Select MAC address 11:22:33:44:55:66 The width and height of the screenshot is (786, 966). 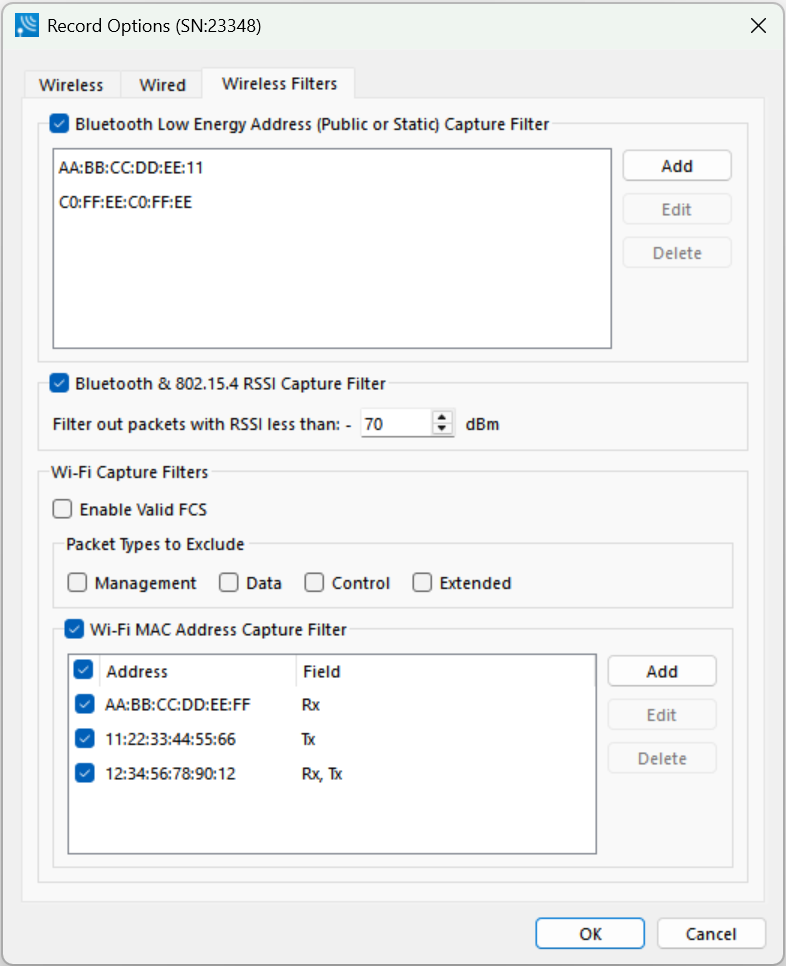click(171, 739)
